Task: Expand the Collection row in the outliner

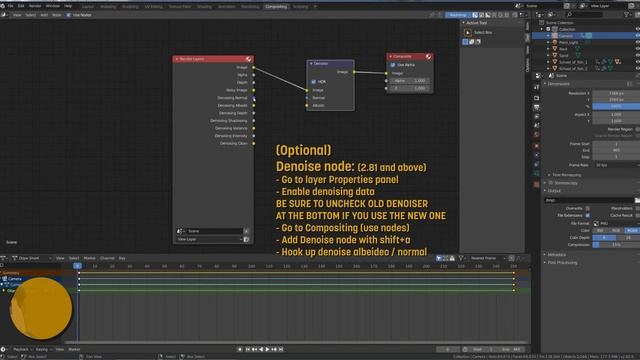Action: (x=542, y=29)
